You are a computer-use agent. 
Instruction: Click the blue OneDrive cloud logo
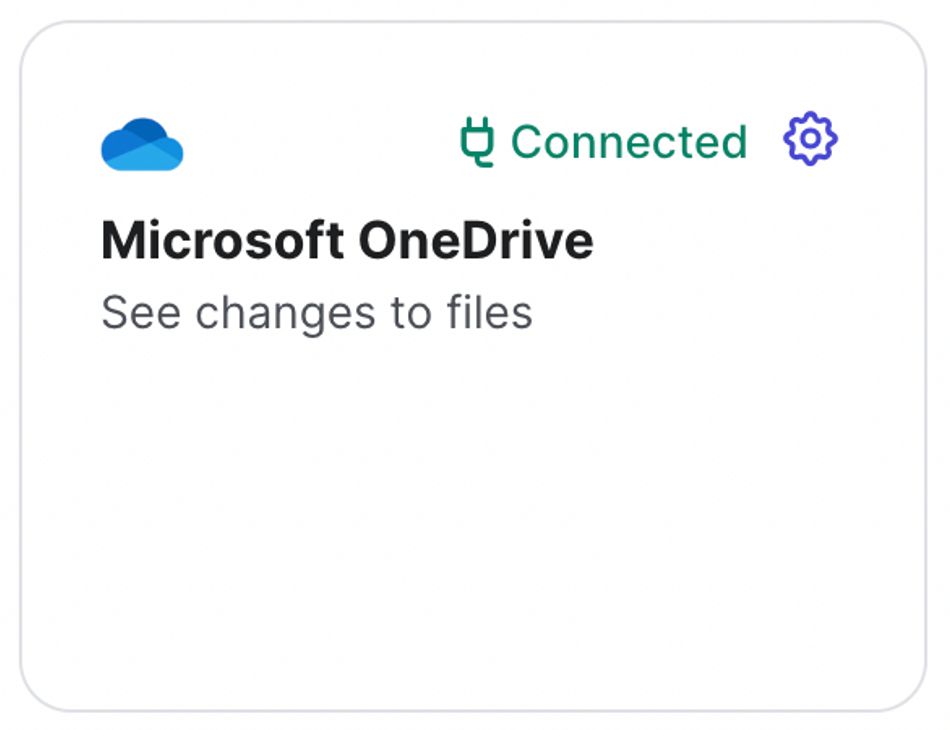(142, 145)
